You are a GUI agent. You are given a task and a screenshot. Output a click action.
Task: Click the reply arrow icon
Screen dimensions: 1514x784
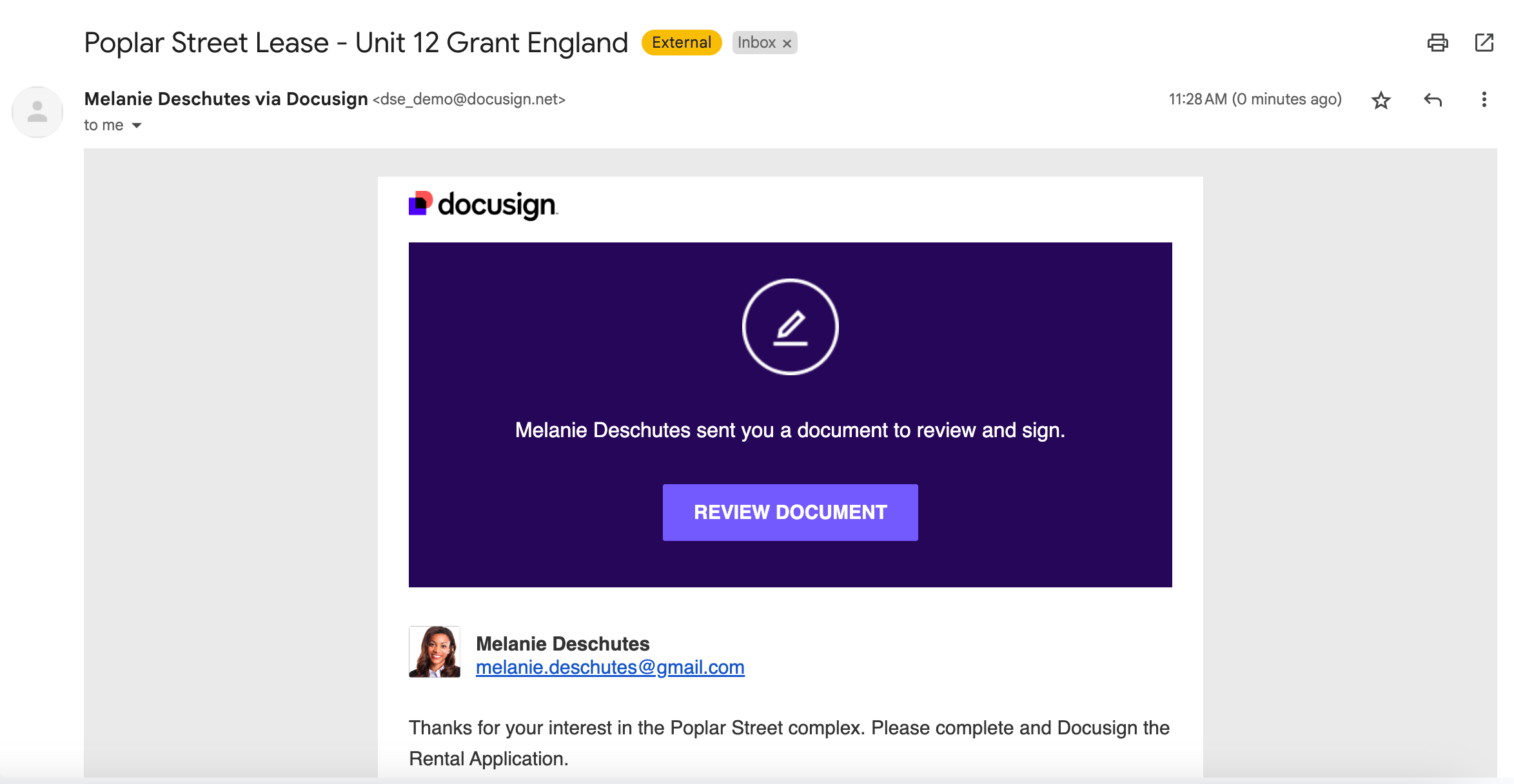click(x=1432, y=100)
